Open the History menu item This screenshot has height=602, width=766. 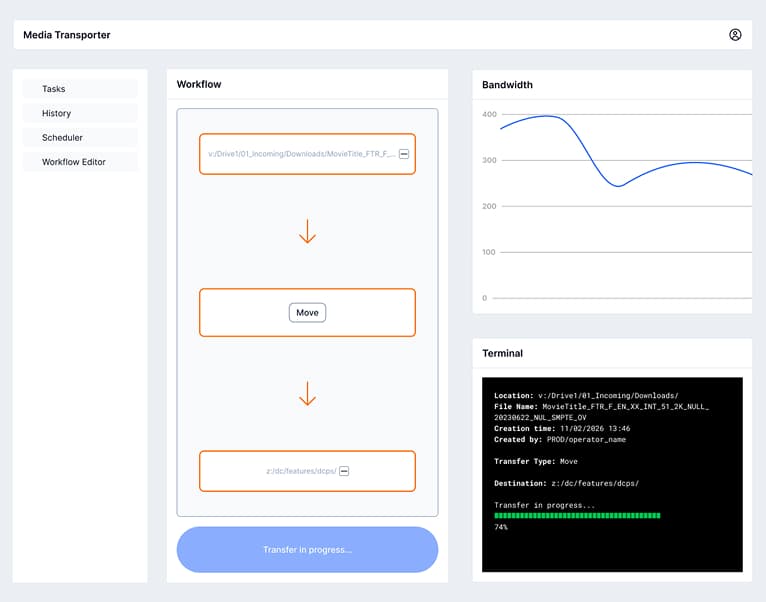tap(80, 113)
